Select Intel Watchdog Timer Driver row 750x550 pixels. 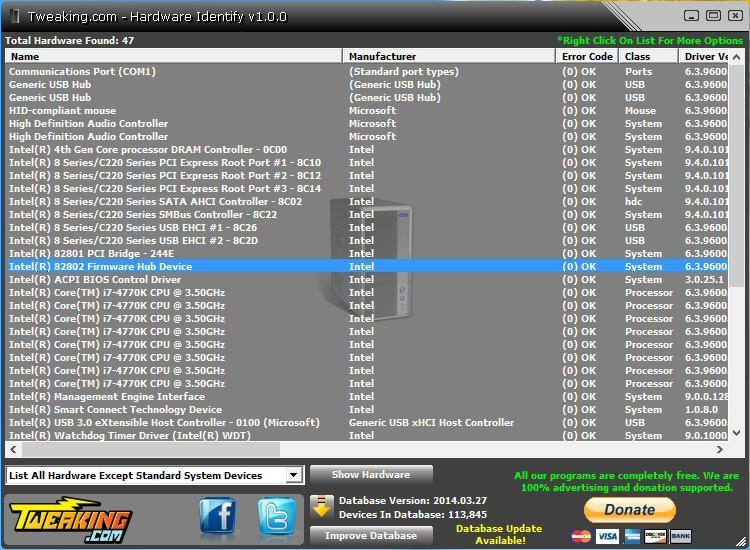(367, 435)
